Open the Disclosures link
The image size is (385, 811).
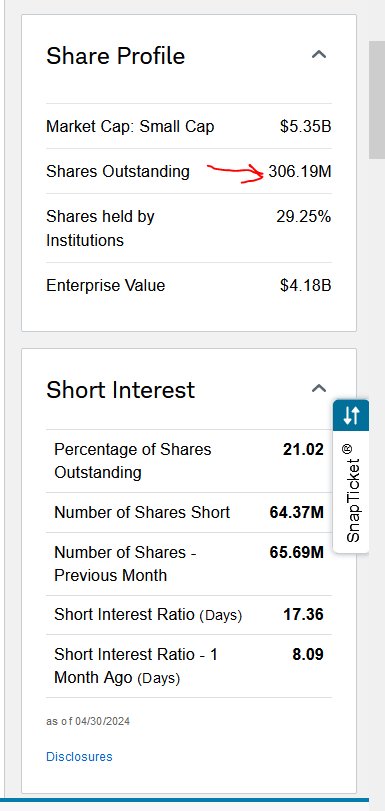click(x=79, y=757)
